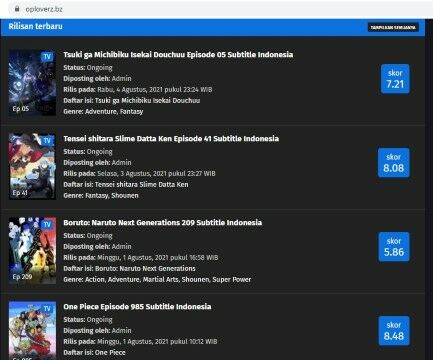The image size is (433, 360).
Task: Click release date Minggu, 1 Agustus 2021 pukul 10:12
Action: [x=157, y=341]
